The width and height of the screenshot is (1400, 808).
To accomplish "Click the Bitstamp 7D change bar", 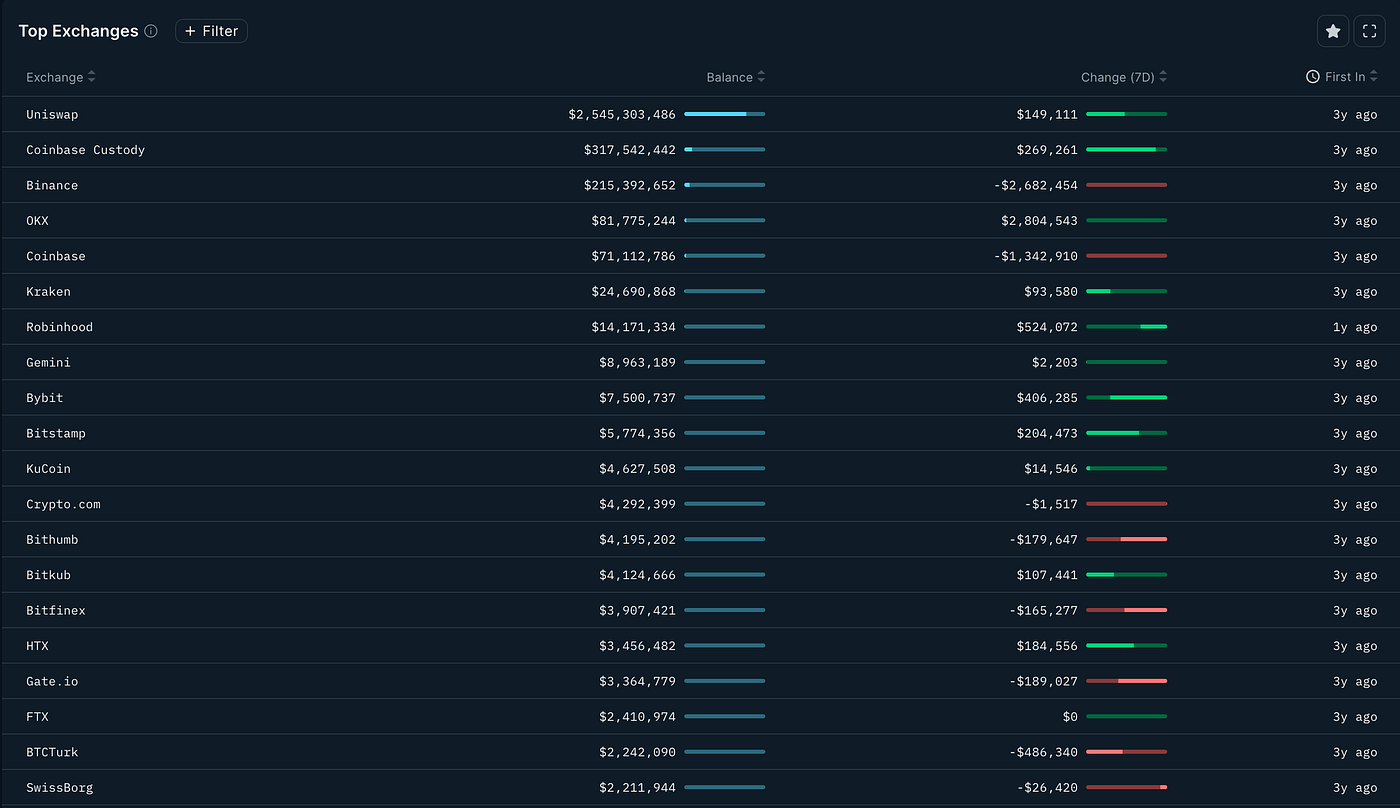I will click(1127, 433).
